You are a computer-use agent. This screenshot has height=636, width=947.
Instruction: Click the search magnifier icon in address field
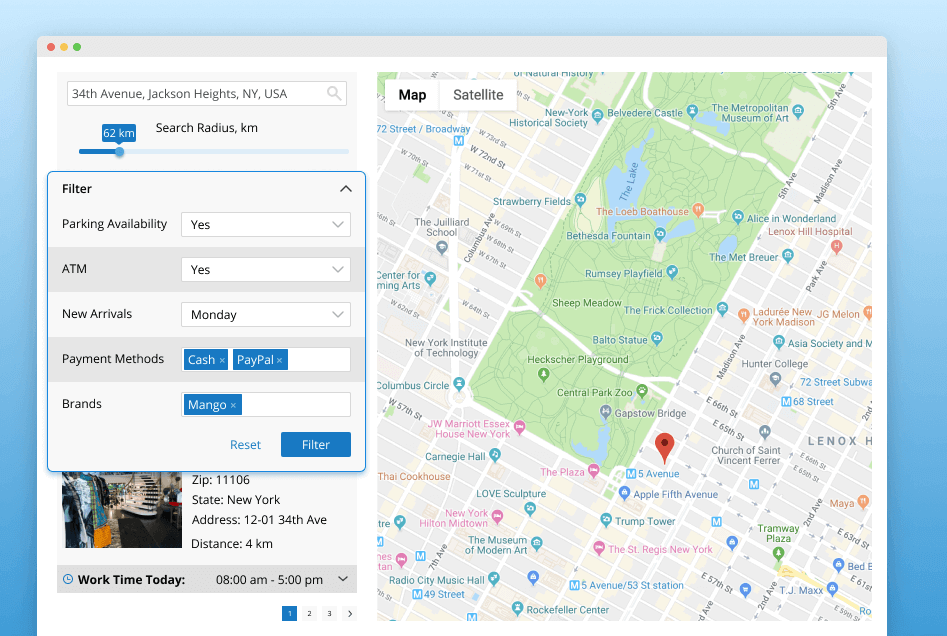pos(334,93)
